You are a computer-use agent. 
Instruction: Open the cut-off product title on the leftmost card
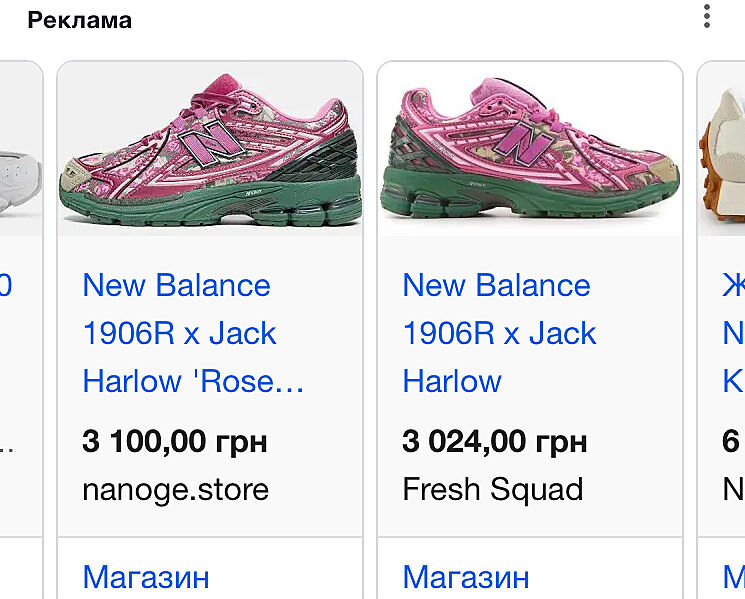point(6,286)
